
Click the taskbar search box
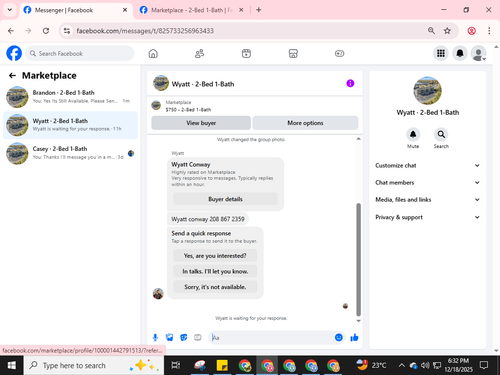point(94,365)
